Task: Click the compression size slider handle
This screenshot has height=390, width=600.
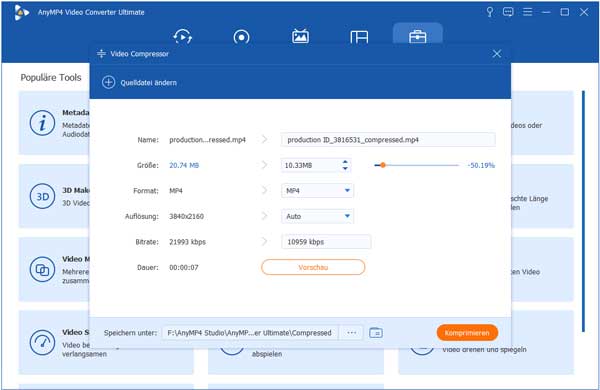Action: 383,165
